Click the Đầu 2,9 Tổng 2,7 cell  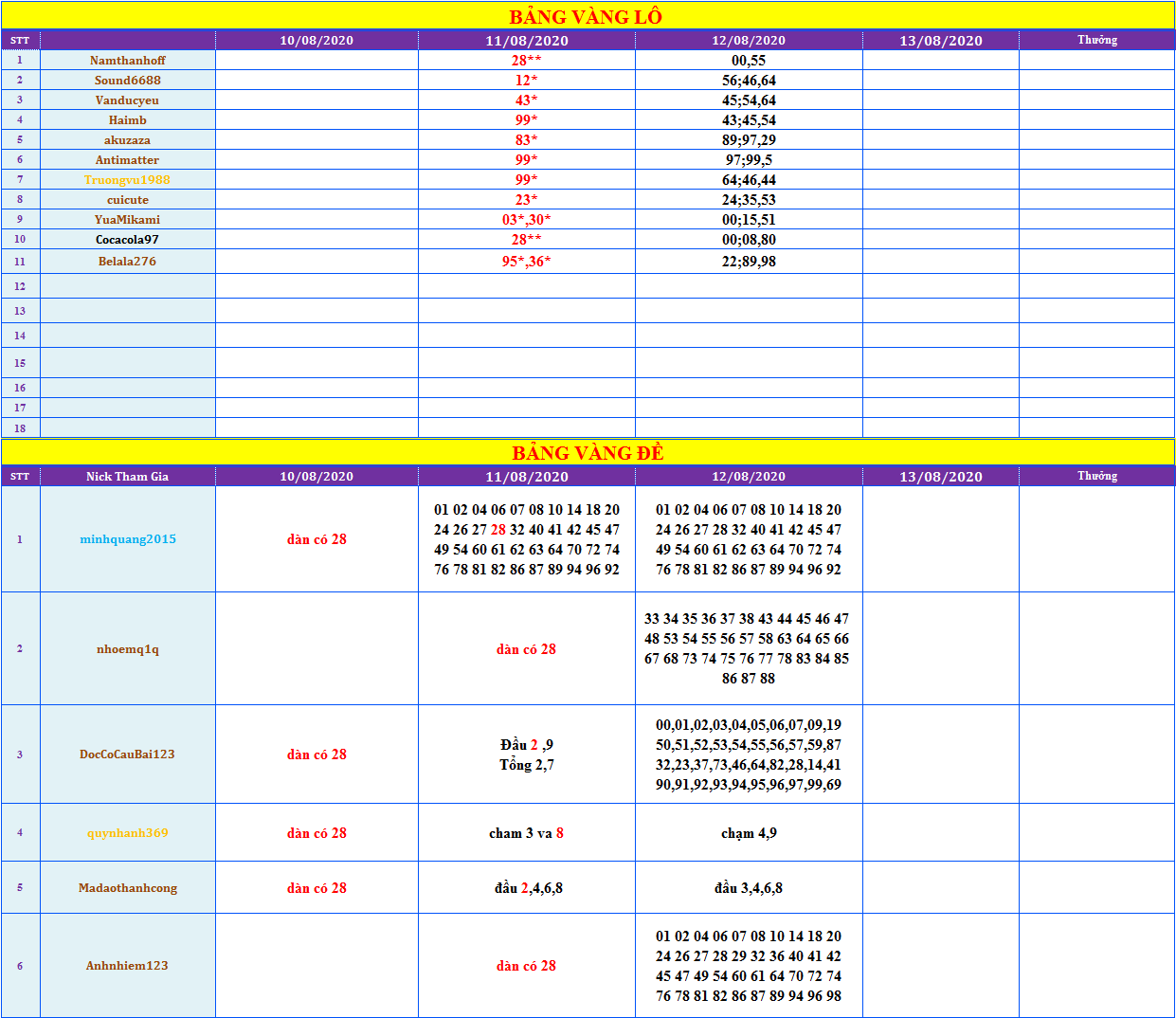pos(526,754)
